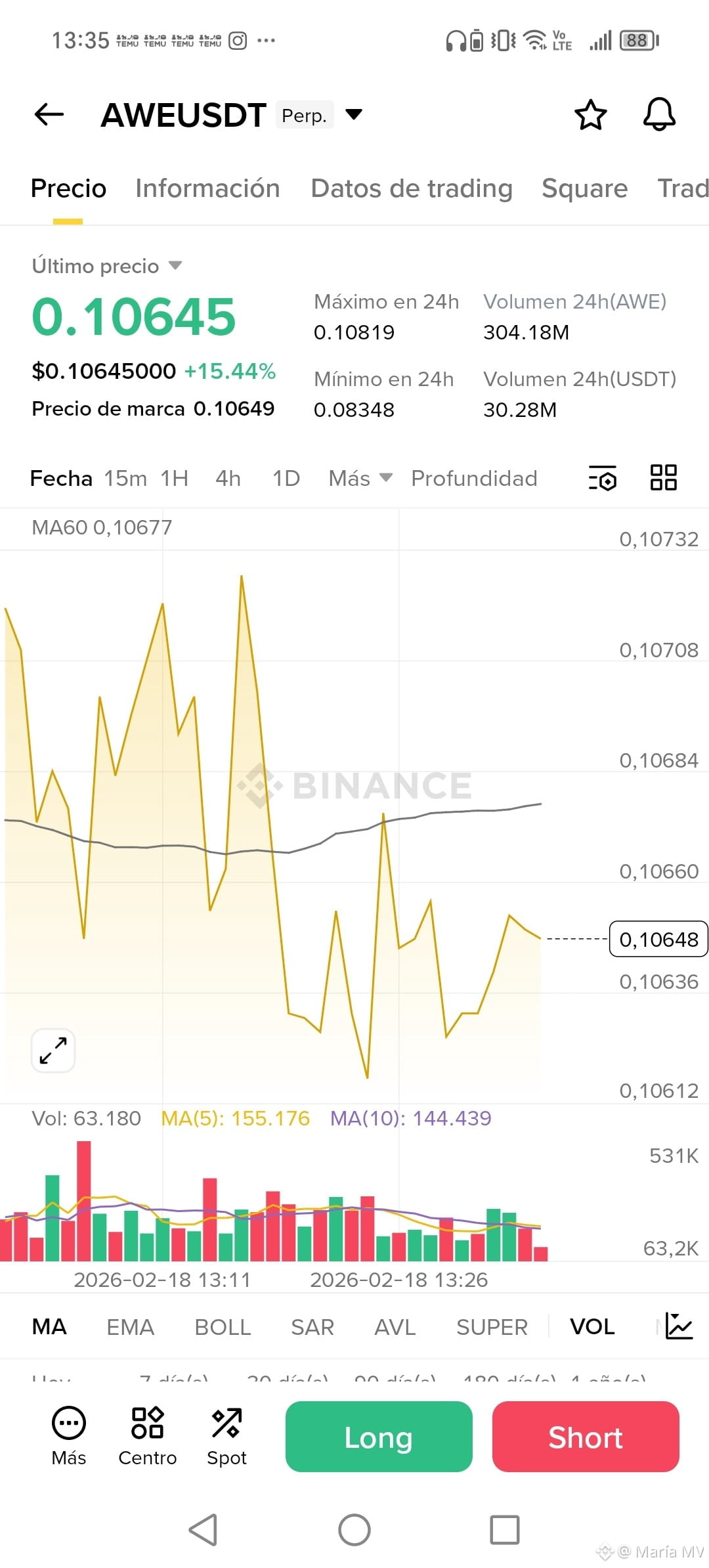Add AWEUSDT to favorites with star

point(590,115)
